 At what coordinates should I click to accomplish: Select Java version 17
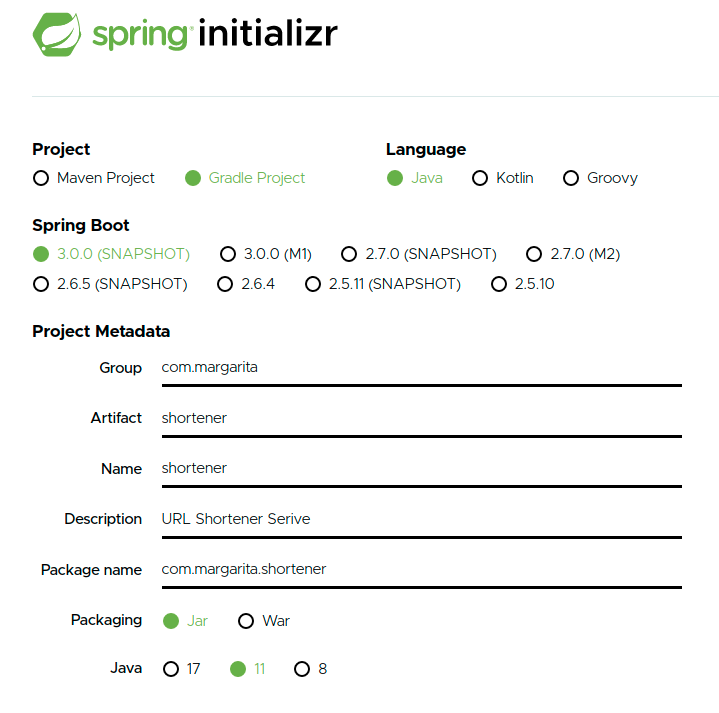pyautogui.click(x=171, y=669)
